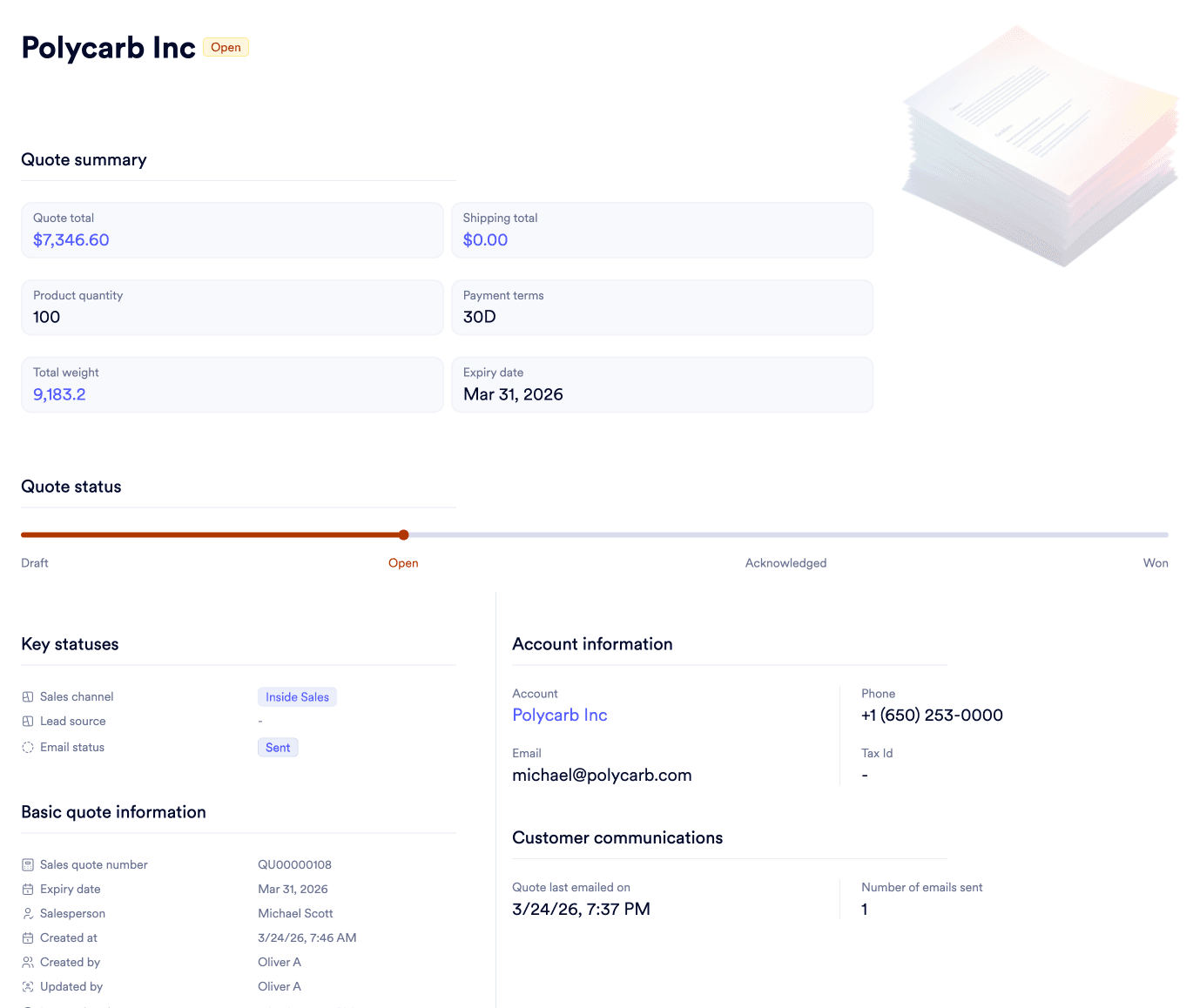
Task: Expand the Customer communications section
Action: tap(617, 837)
